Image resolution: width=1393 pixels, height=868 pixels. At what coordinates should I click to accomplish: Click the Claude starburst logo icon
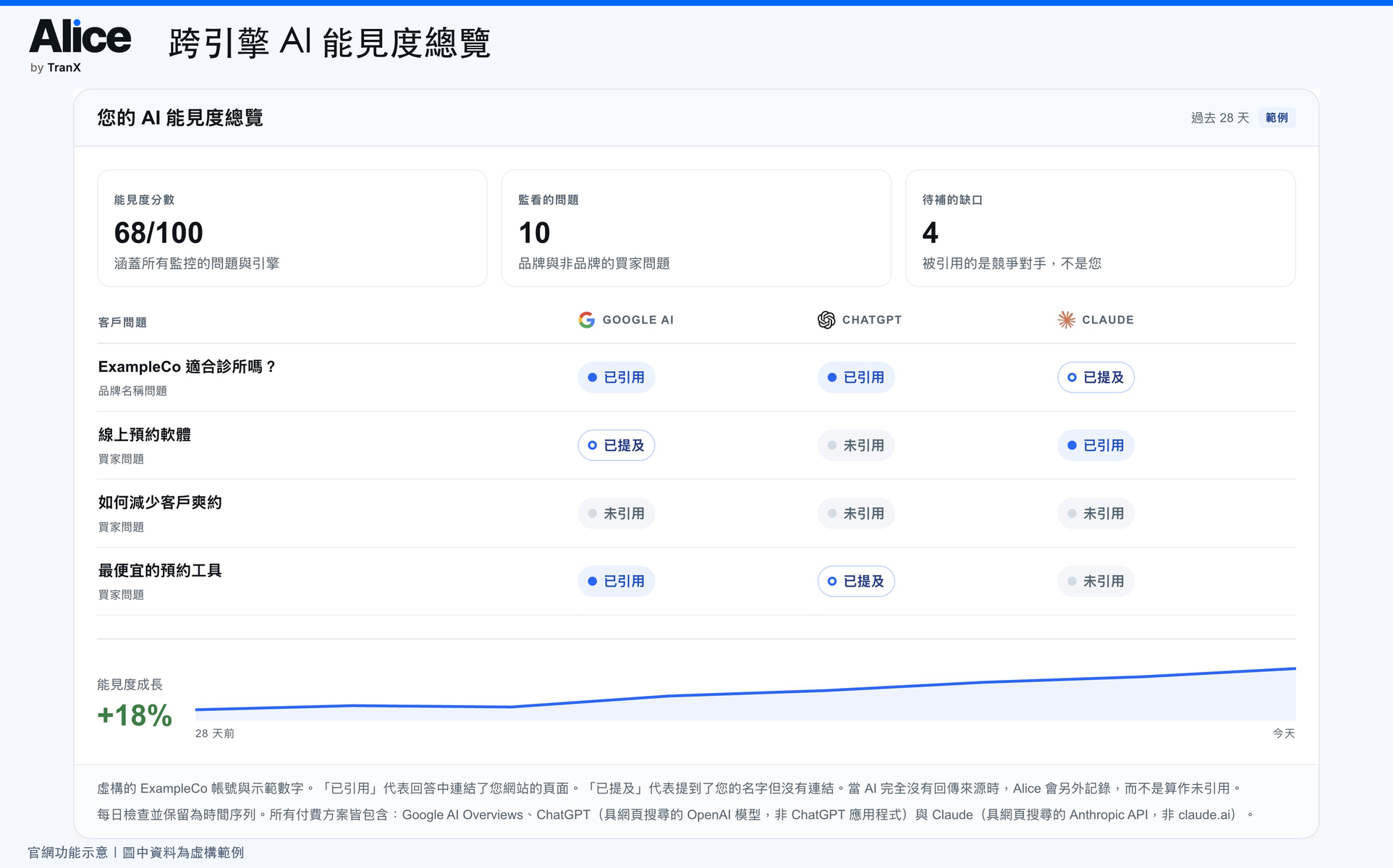coord(1066,320)
